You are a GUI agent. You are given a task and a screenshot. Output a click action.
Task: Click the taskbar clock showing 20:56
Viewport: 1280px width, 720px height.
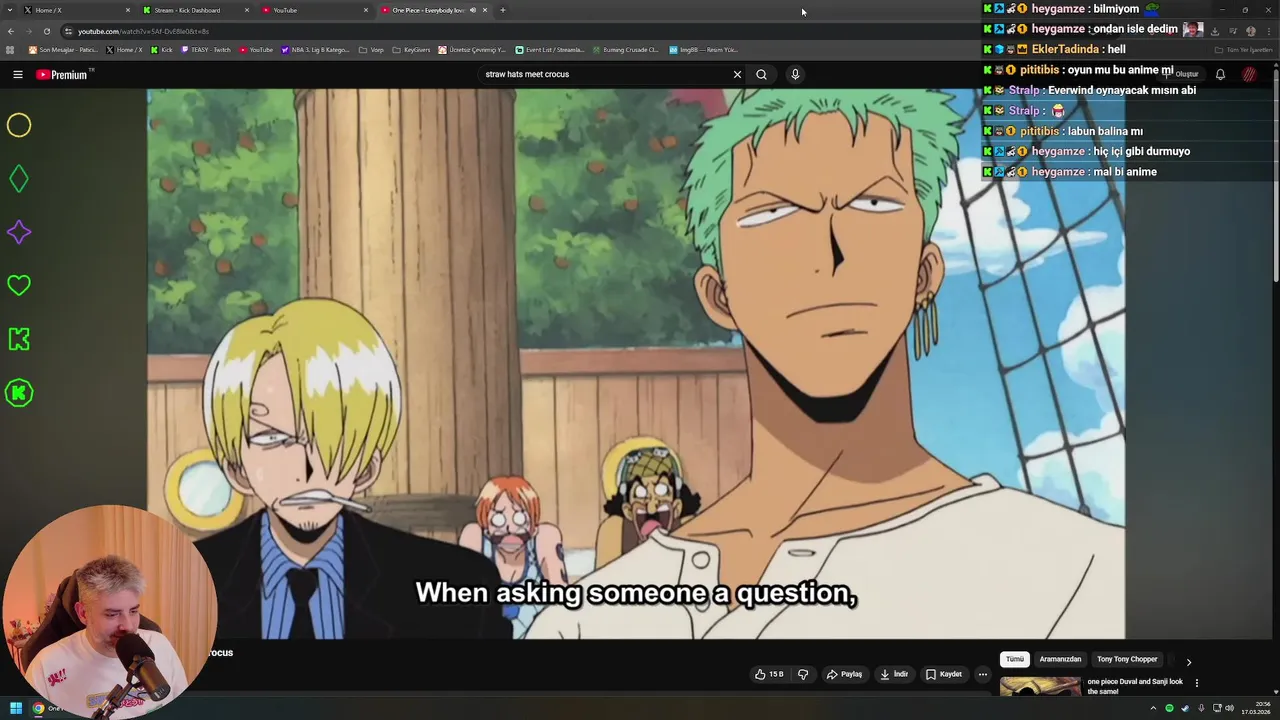pyautogui.click(x=1255, y=708)
